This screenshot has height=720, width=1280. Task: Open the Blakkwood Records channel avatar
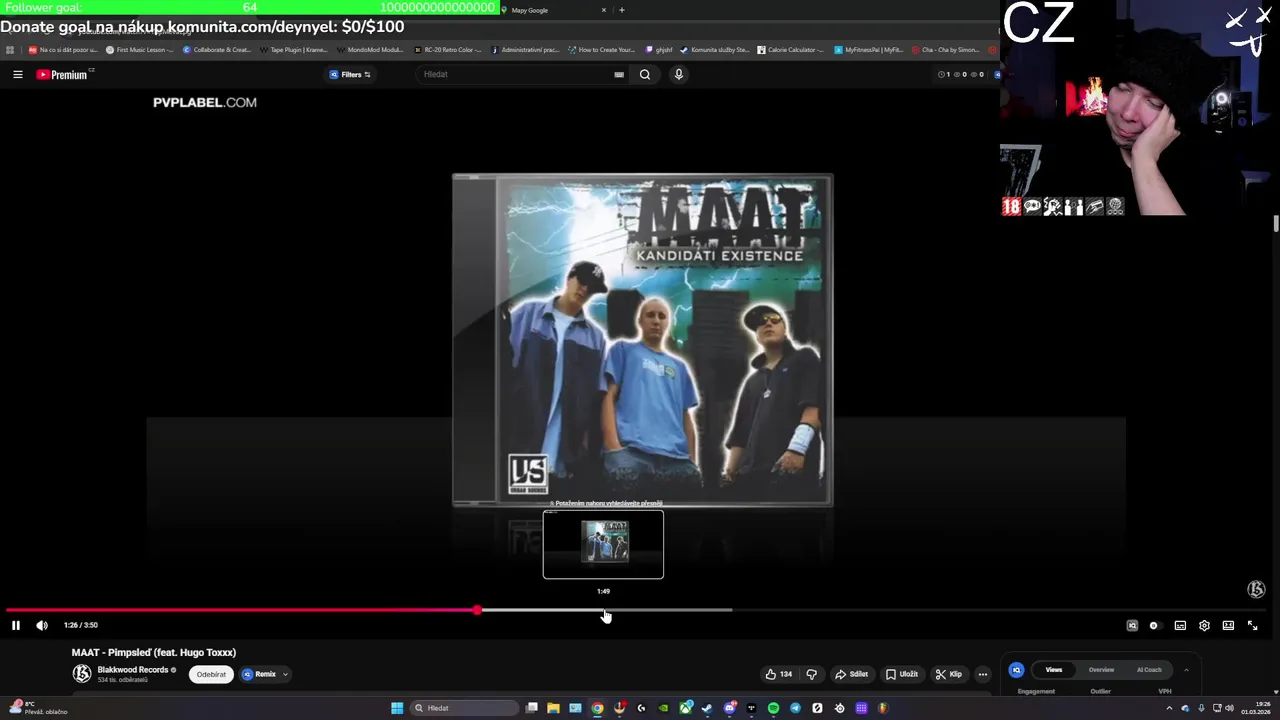pos(82,673)
